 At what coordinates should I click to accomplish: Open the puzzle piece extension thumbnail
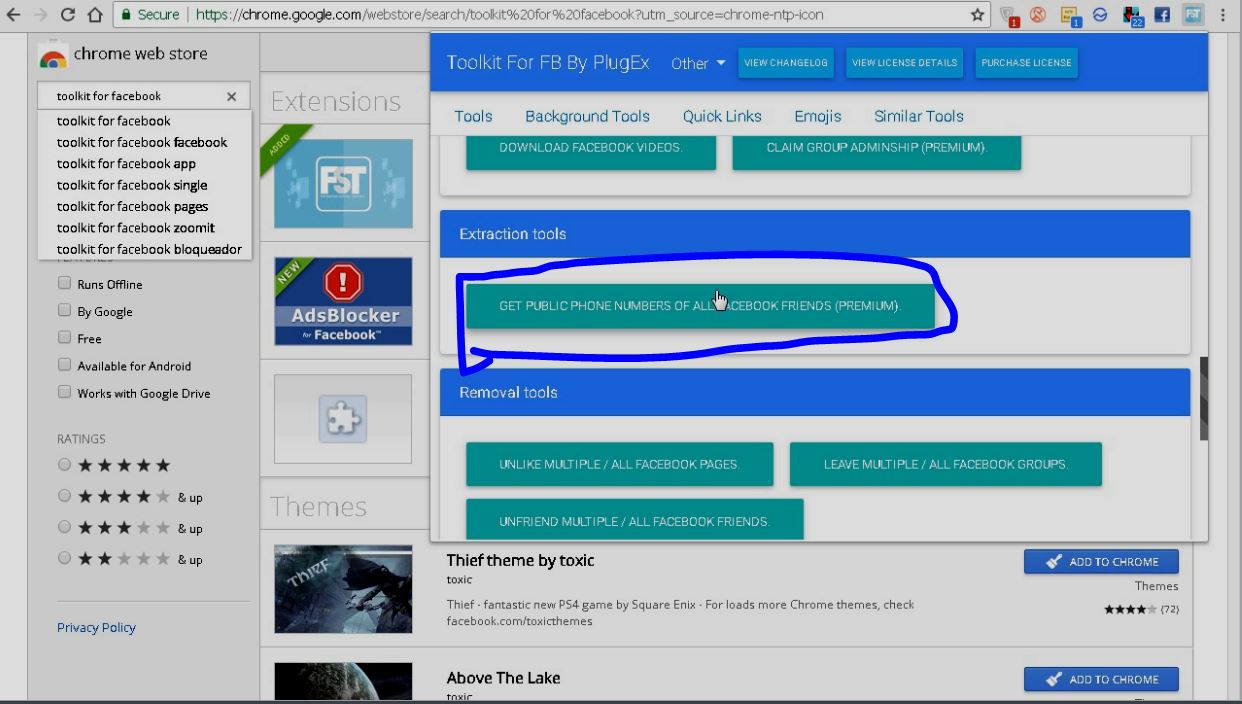[343, 419]
